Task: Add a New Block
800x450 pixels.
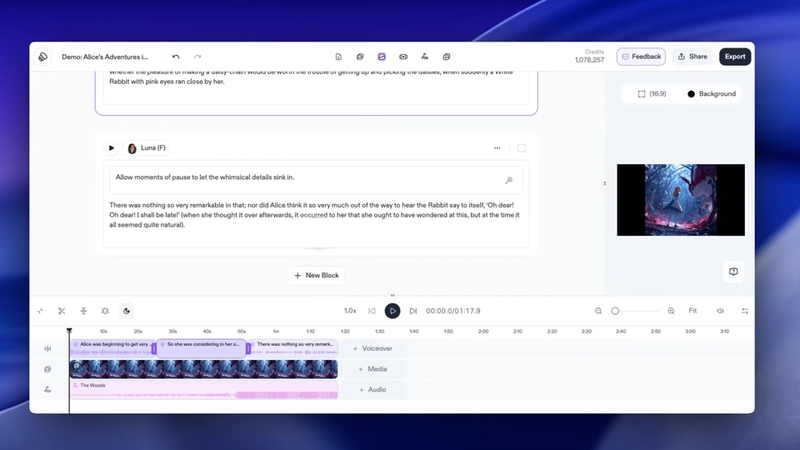Action: [x=316, y=276]
